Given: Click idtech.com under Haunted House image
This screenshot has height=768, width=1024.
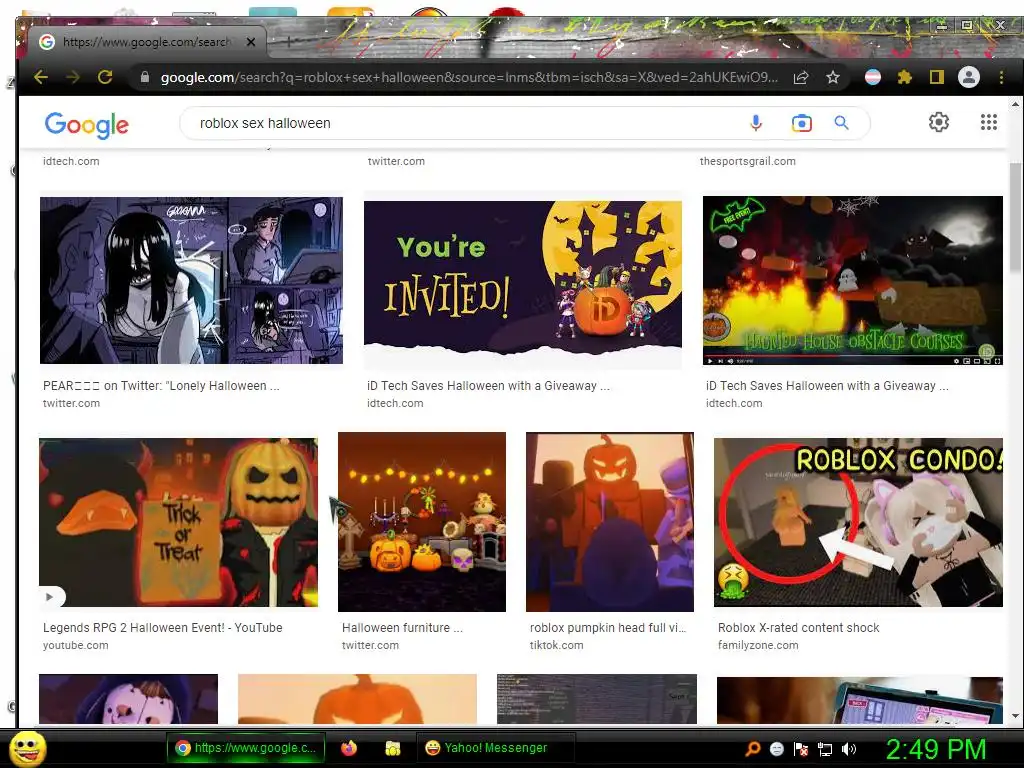Looking at the screenshot, I should 734,404.
